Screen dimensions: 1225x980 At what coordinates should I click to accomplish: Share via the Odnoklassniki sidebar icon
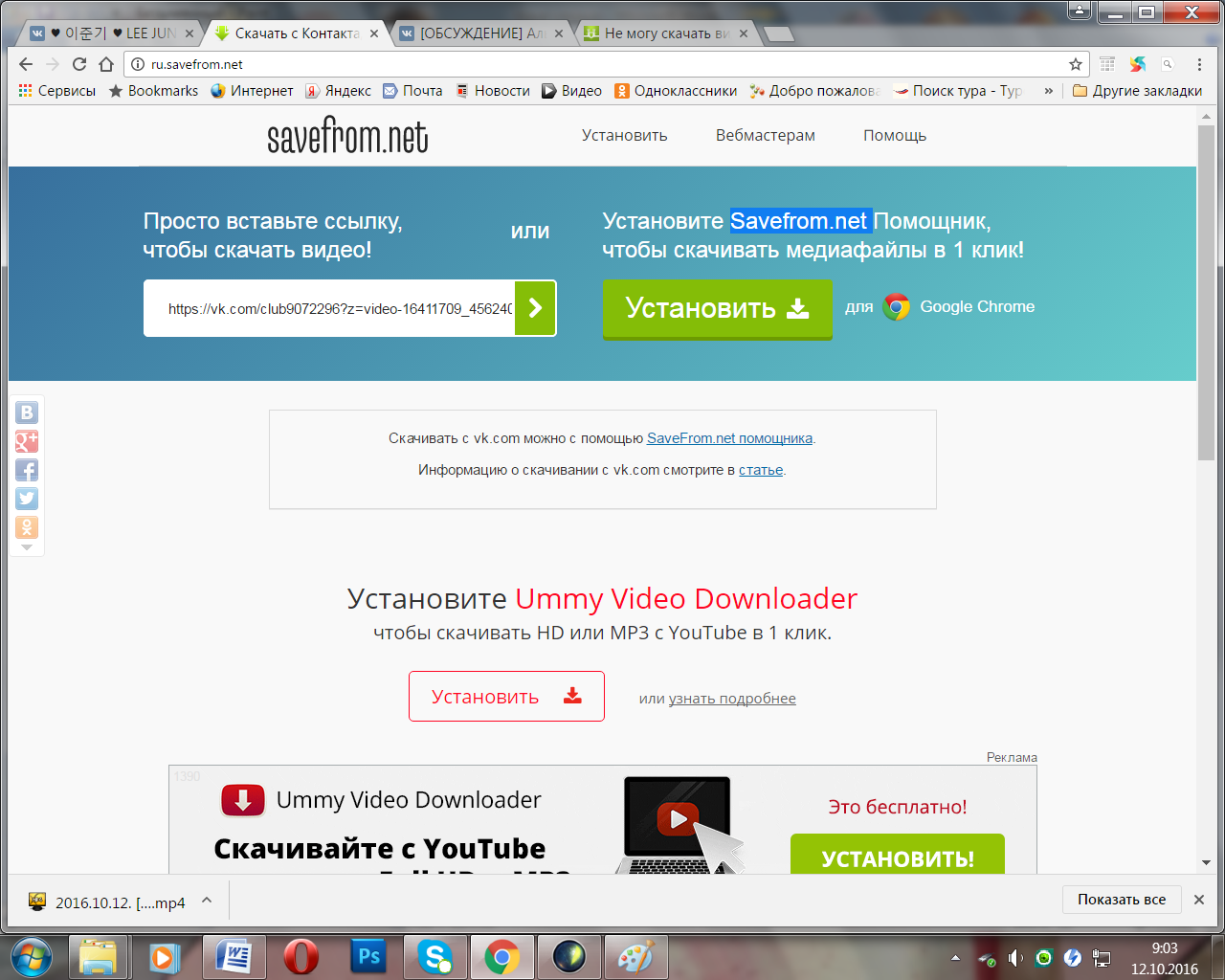tap(27, 527)
